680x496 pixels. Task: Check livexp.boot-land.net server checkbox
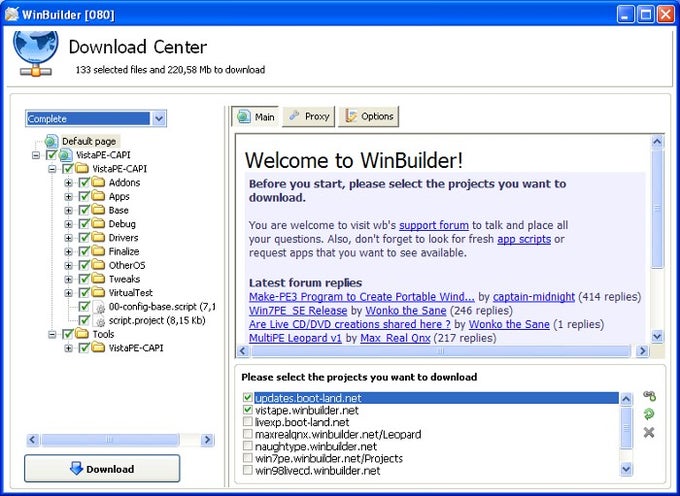(x=248, y=421)
